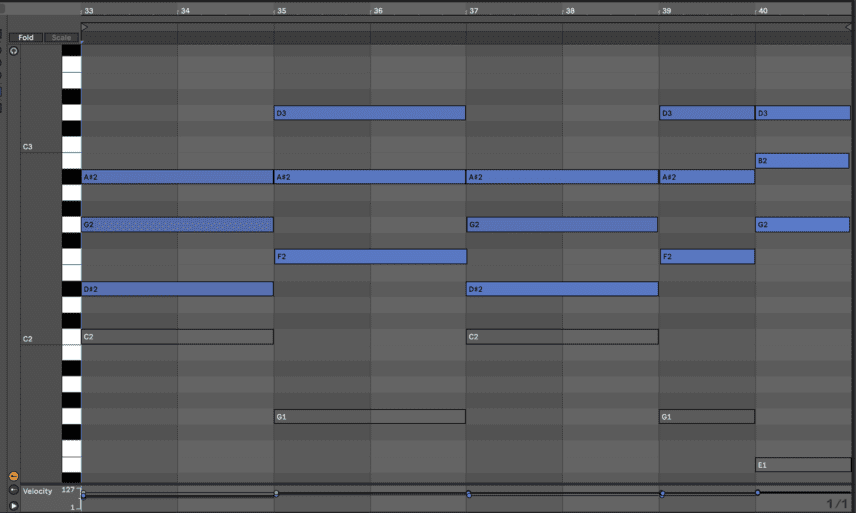Image resolution: width=856 pixels, height=513 pixels.
Task: Enable the Fold button
Action: pyautogui.click(x=26, y=37)
